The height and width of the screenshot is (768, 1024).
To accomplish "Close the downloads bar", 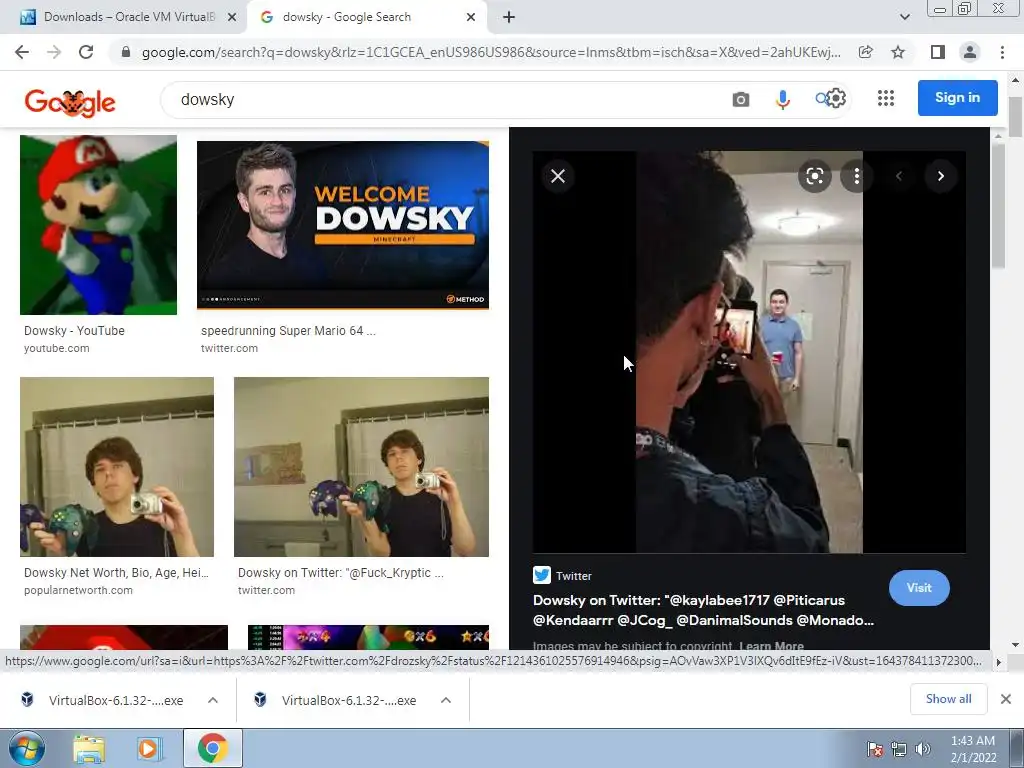I will (x=1006, y=699).
